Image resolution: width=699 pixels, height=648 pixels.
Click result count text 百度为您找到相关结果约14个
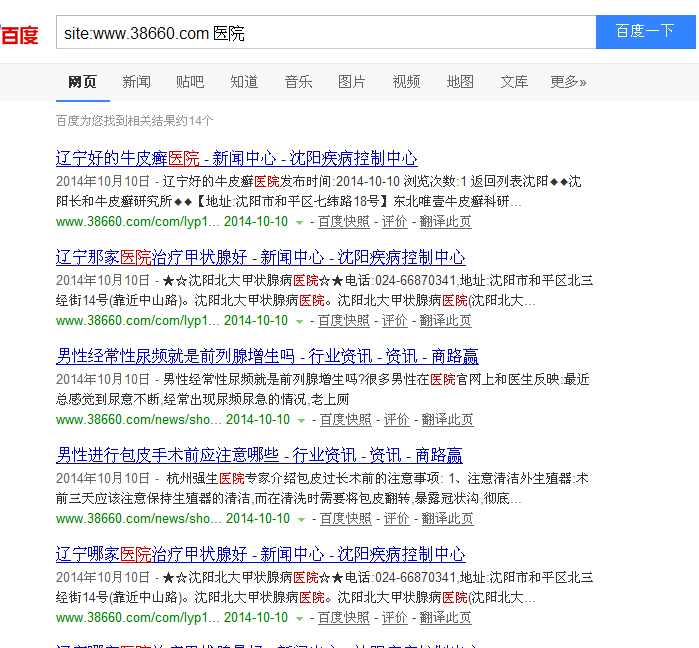click(x=135, y=121)
